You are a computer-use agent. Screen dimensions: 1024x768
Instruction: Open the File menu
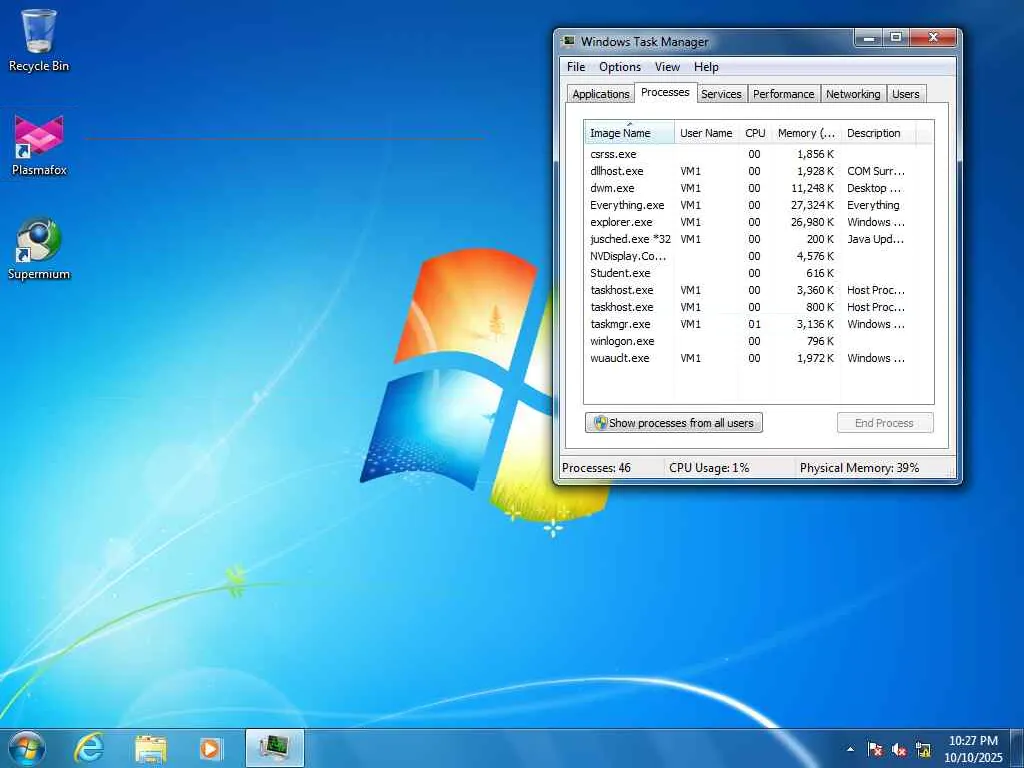(x=576, y=67)
